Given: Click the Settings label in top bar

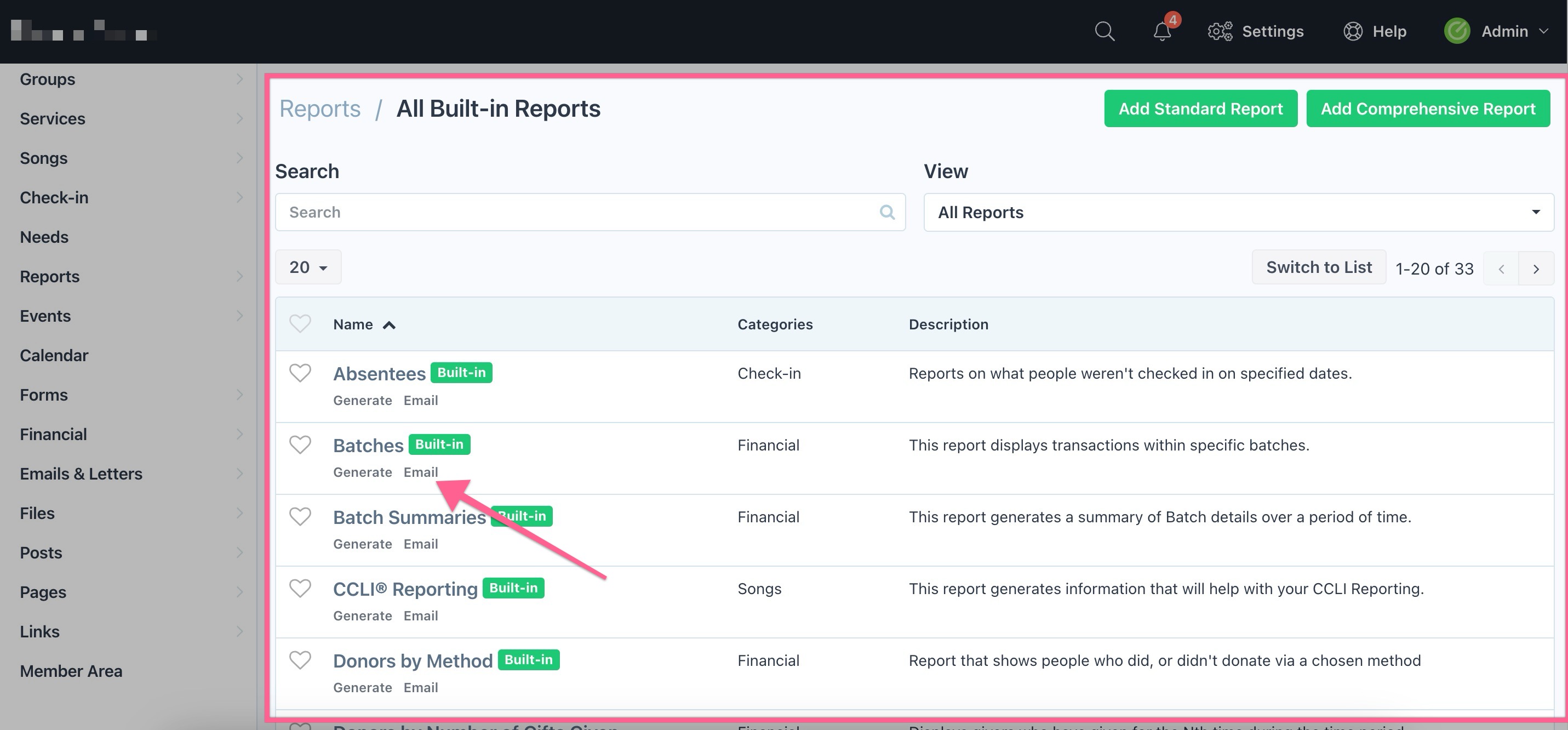Looking at the screenshot, I should click(x=1273, y=31).
